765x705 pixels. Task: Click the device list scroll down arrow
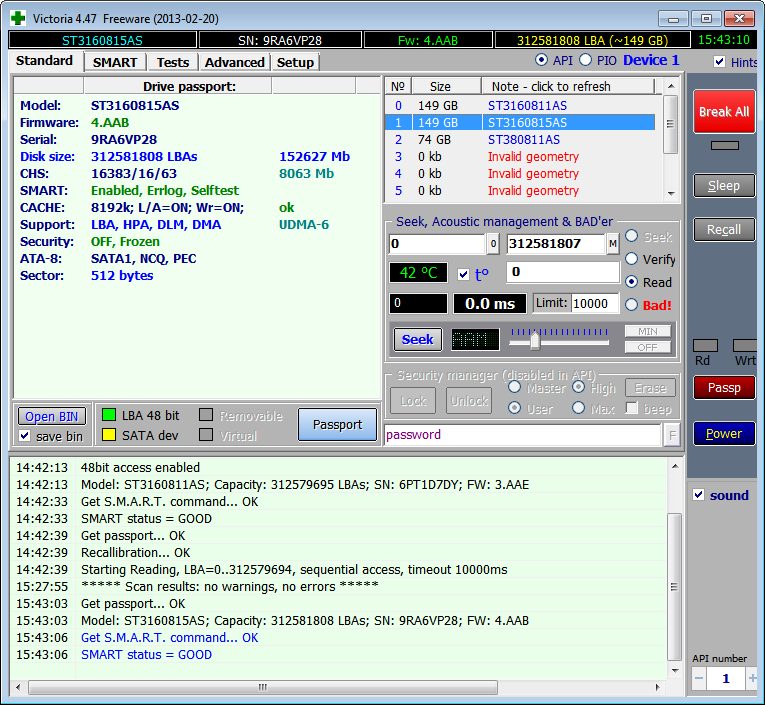(671, 193)
